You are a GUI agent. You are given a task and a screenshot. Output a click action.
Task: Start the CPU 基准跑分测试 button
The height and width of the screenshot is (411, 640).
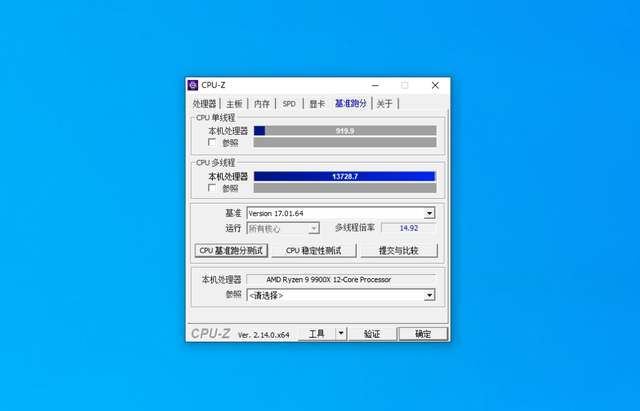tap(231, 250)
